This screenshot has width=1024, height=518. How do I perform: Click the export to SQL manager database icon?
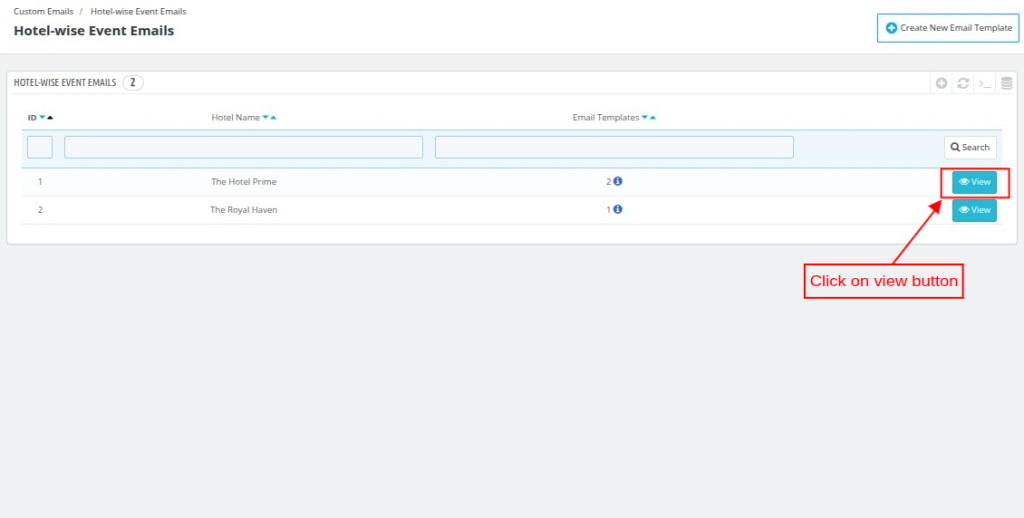point(1005,83)
